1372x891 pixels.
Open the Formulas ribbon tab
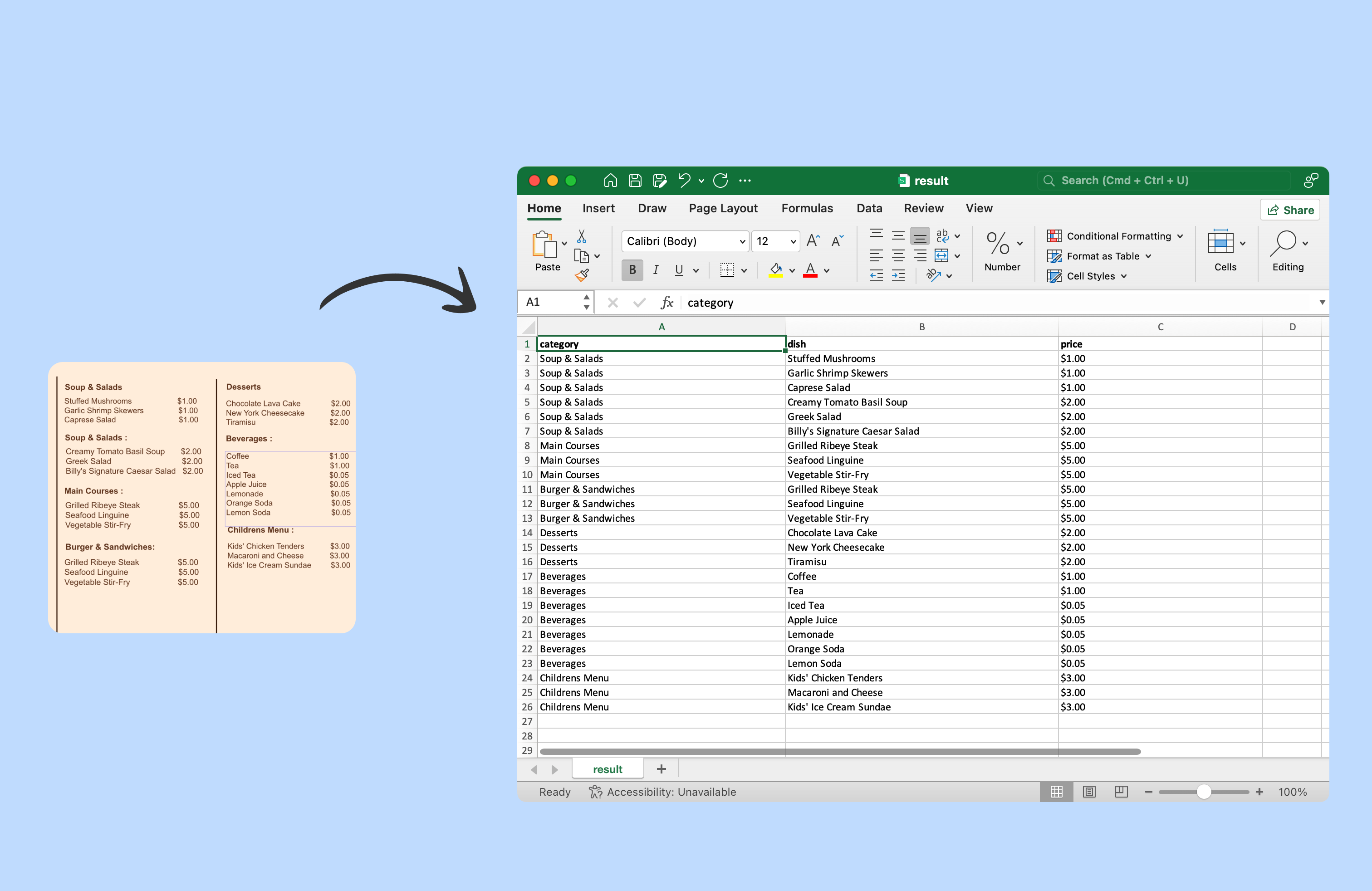click(807, 208)
